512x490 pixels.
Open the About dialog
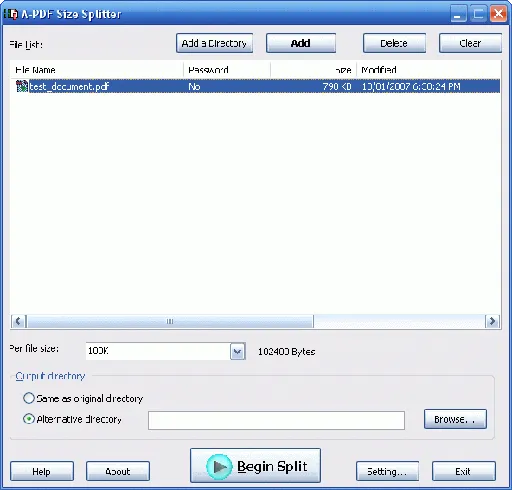(x=118, y=471)
